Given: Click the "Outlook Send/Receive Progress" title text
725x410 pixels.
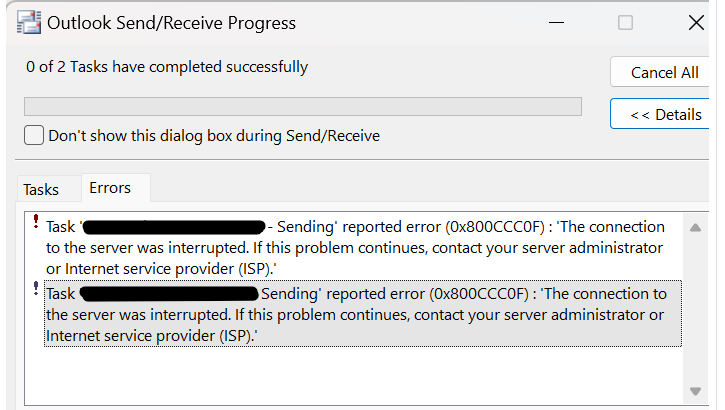Looking at the screenshot, I should pos(172,23).
